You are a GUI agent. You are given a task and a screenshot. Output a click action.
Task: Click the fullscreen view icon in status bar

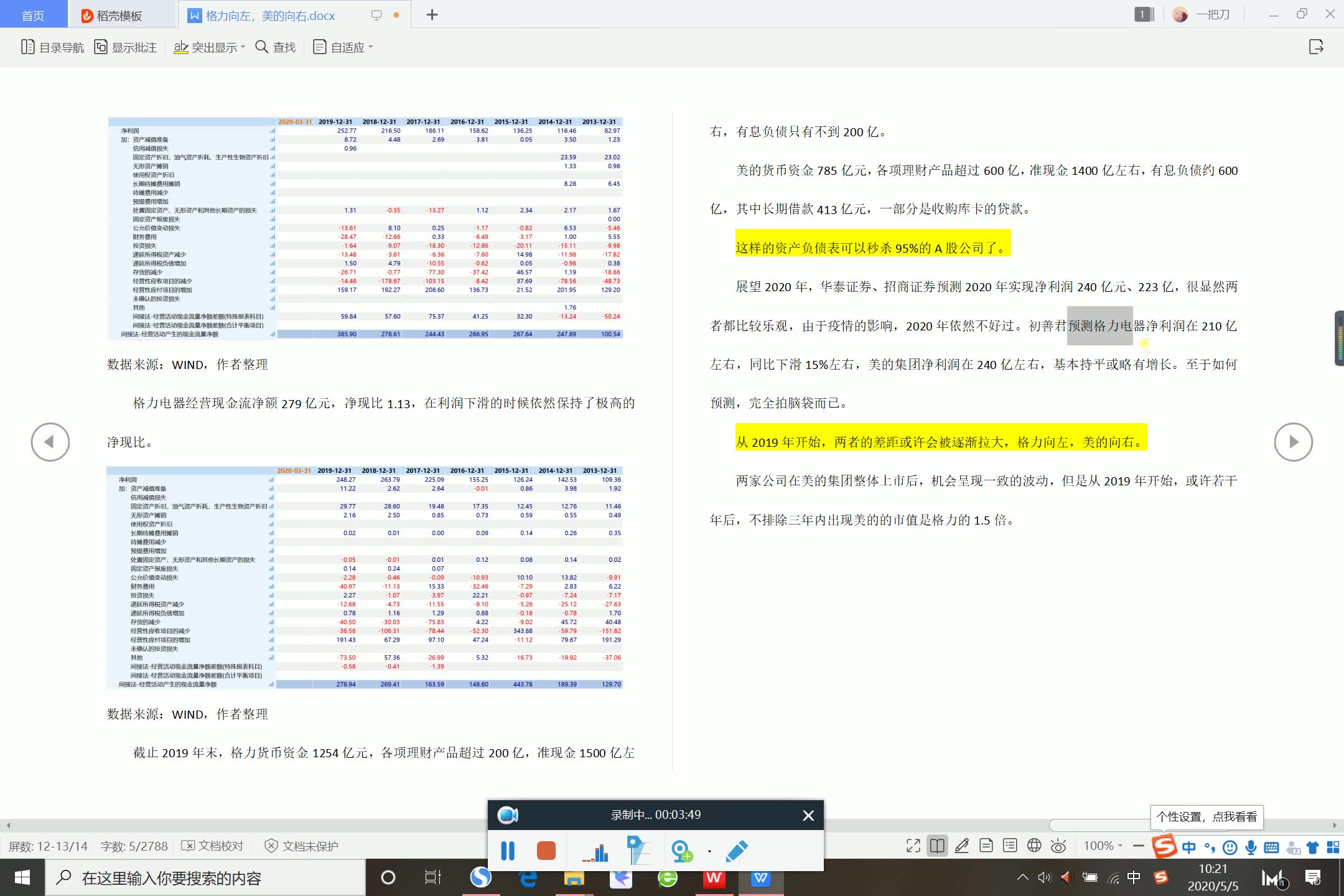pos(913,846)
